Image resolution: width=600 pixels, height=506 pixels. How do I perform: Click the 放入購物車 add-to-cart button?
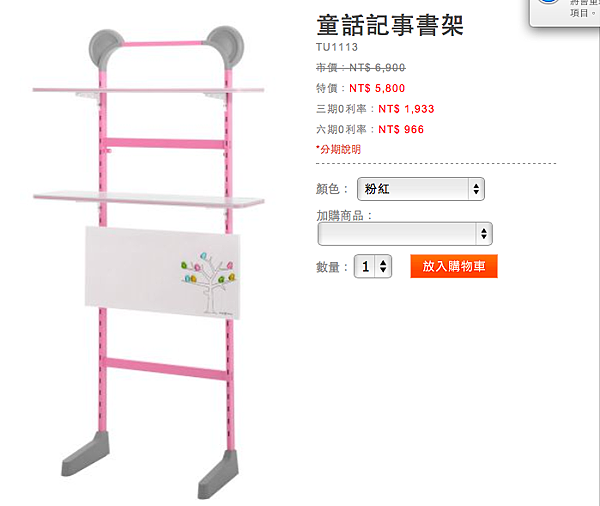(x=454, y=266)
